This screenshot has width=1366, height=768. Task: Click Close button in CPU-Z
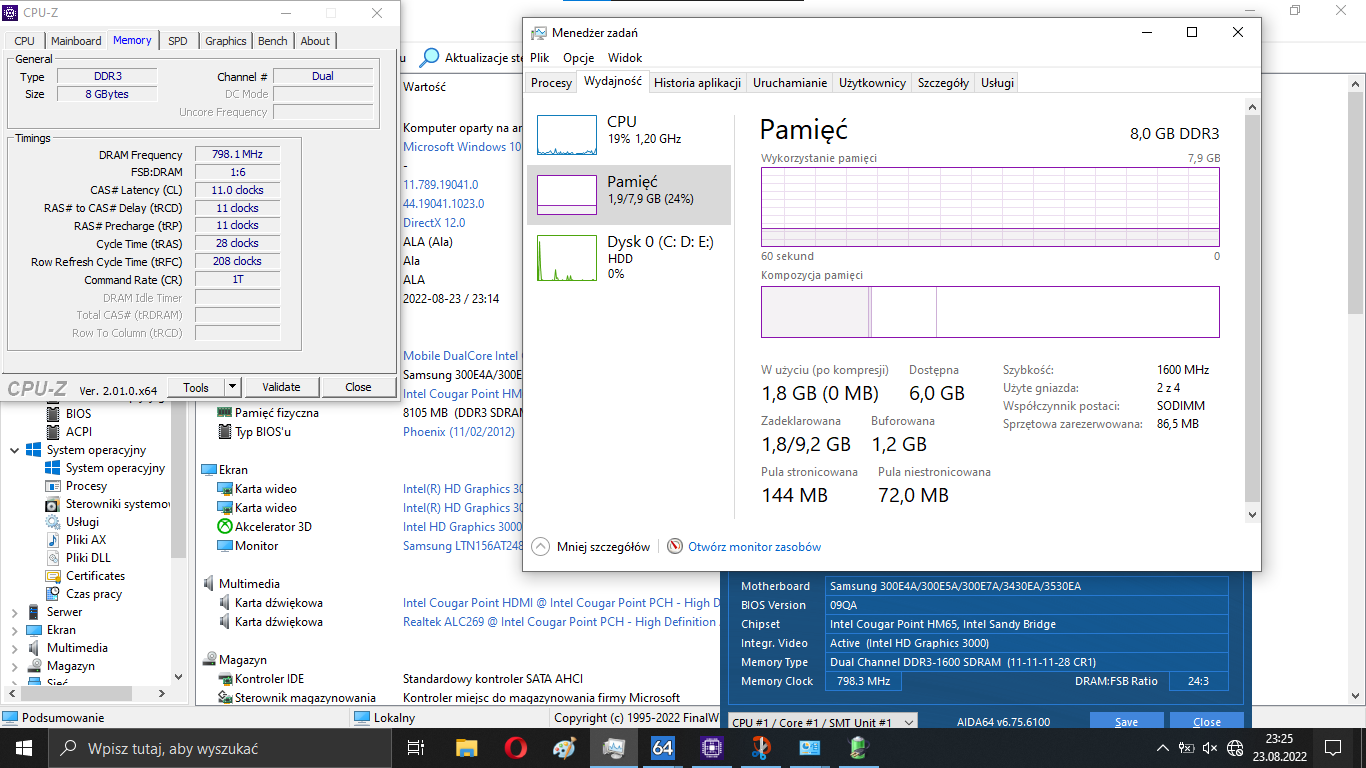click(358, 387)
